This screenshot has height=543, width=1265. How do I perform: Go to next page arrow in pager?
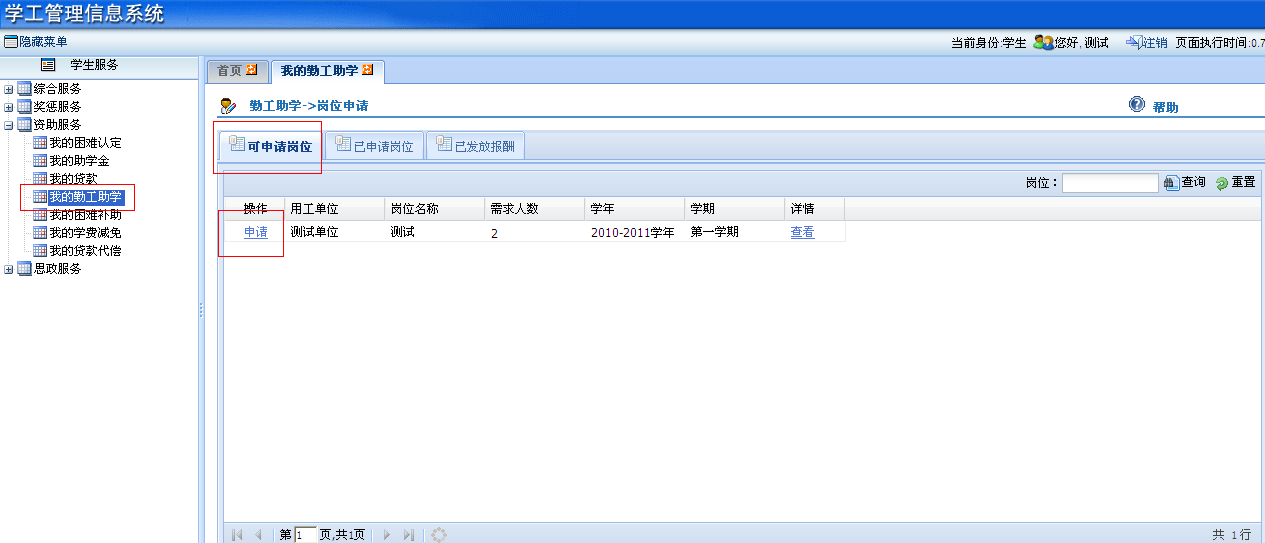point(387,535)
